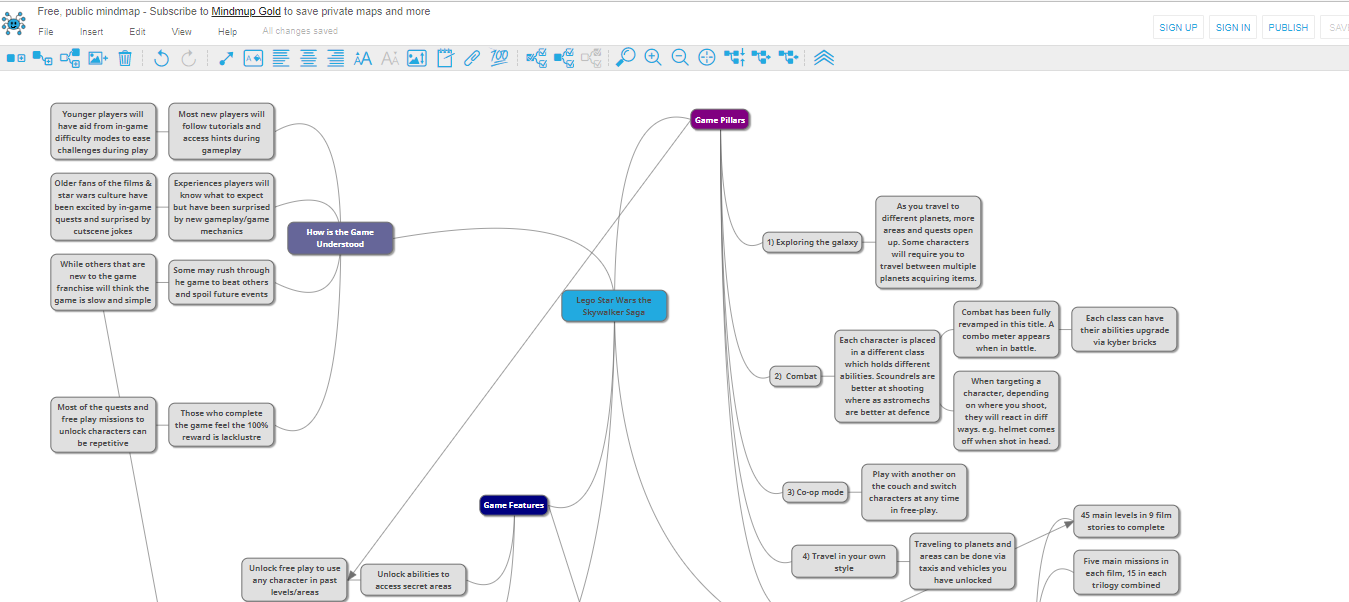Viewport: 1349px width, 602px height.
Task: Open the View menu
Action: pyautogui.click(x=182, y=32)
